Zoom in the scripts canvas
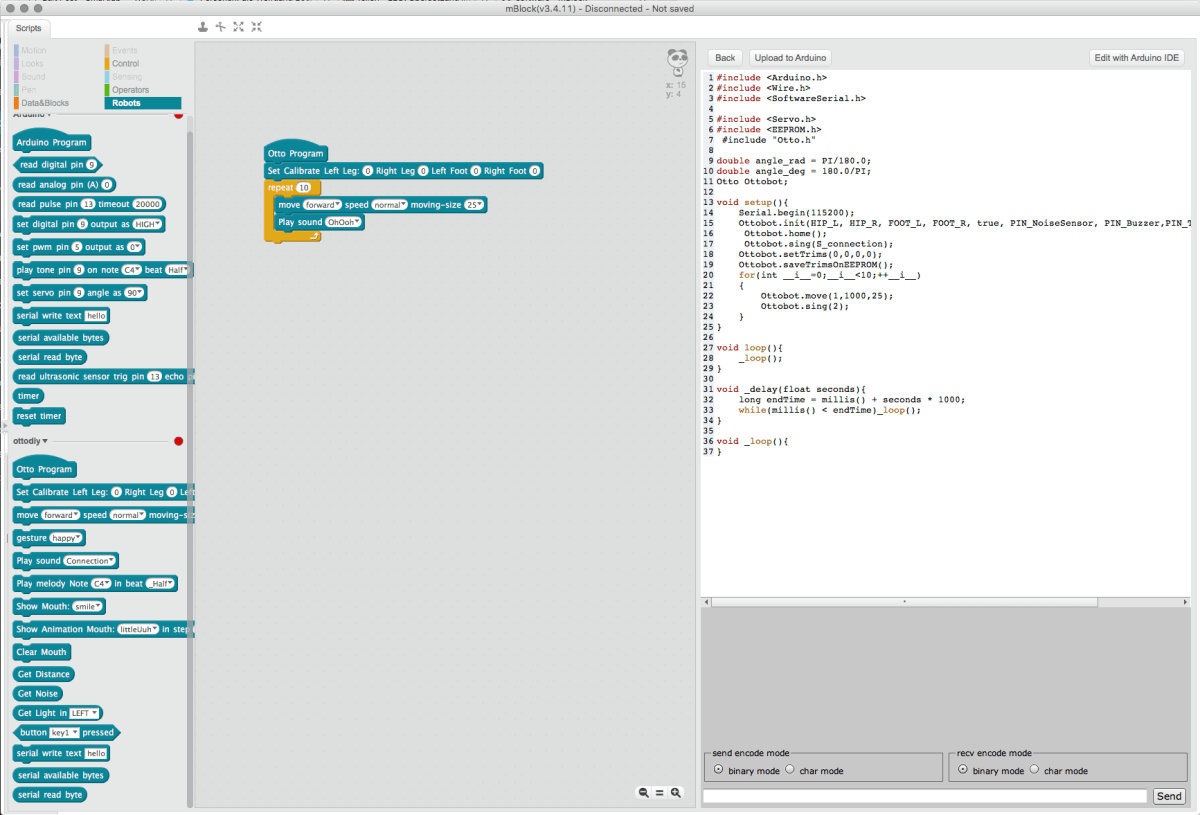Screen dimensions: 1200x815 pyautogui.click(x=676, y=793)
